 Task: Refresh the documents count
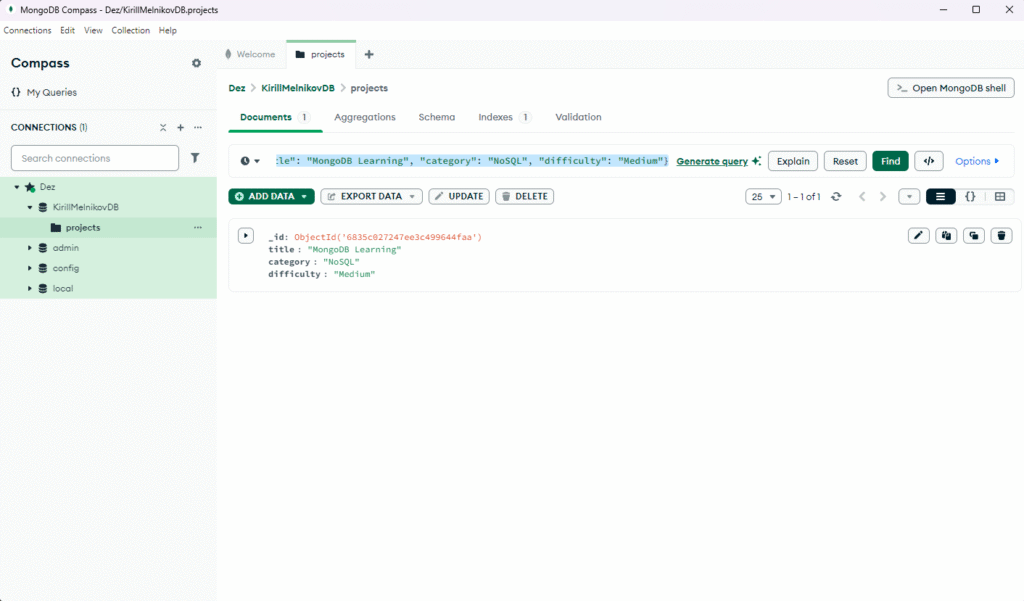point(836,197)
